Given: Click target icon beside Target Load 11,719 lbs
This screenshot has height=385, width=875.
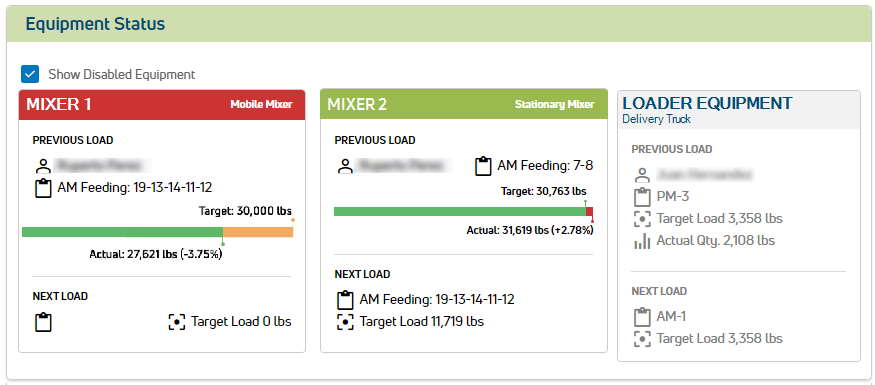Looking at the screenshot, I should 345,322.
